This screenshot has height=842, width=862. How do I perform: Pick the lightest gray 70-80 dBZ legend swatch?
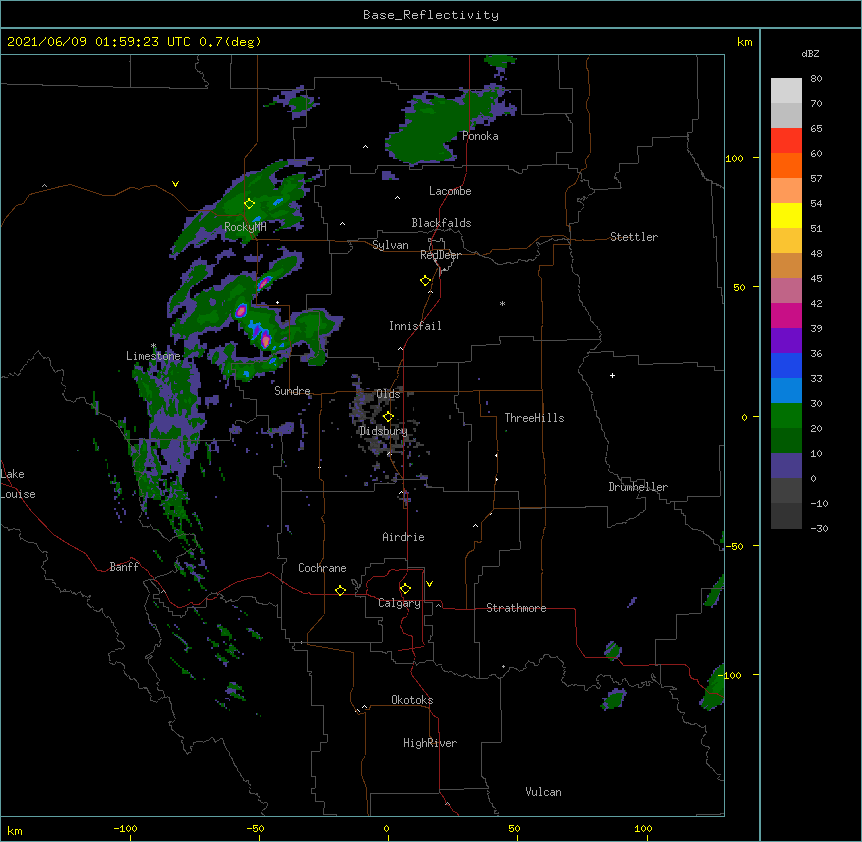[x=786, y=91]
